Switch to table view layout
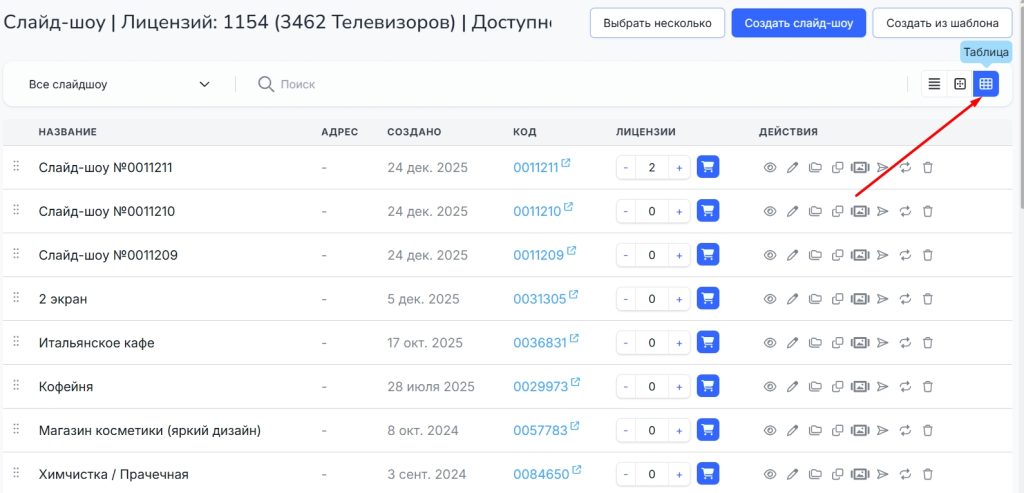Image resolution: width=1024 pixels, height=493 pixels. [985, 84]
